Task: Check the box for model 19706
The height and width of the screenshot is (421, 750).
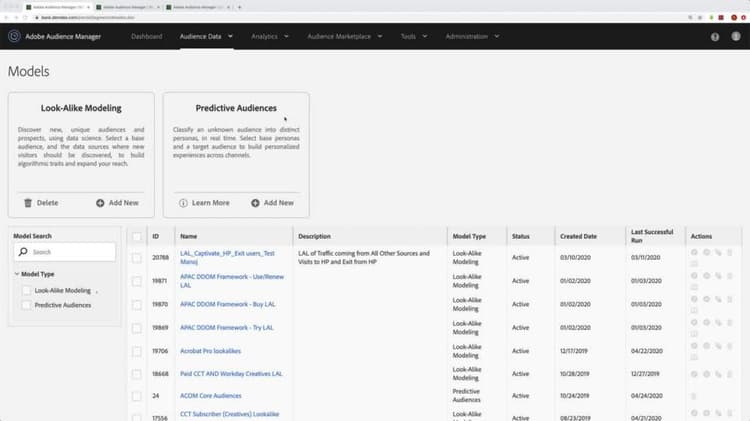Action: coord(137,352)
